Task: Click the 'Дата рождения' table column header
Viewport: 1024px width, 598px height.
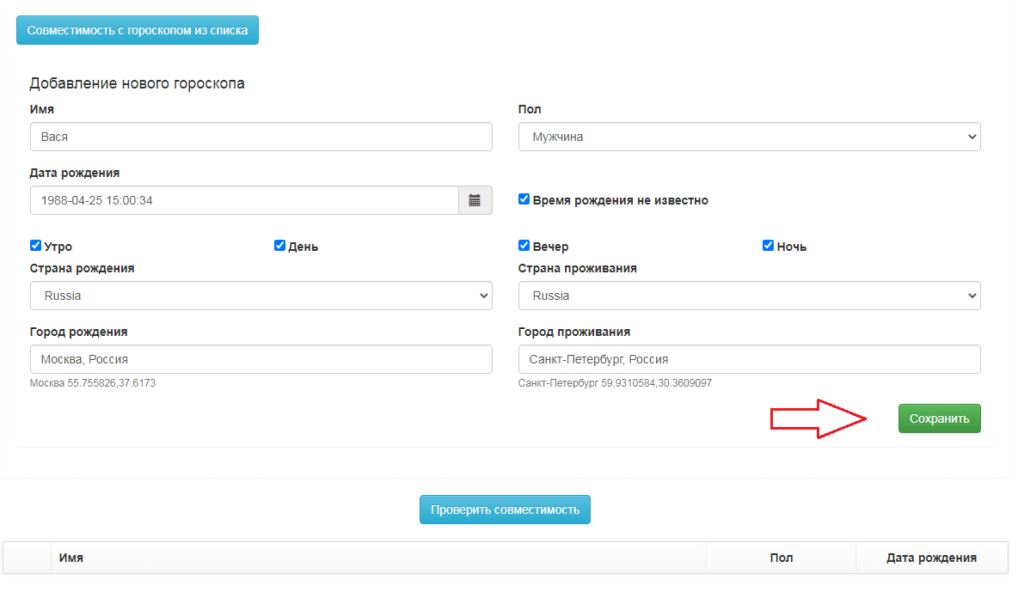Action: click(931, 558)
